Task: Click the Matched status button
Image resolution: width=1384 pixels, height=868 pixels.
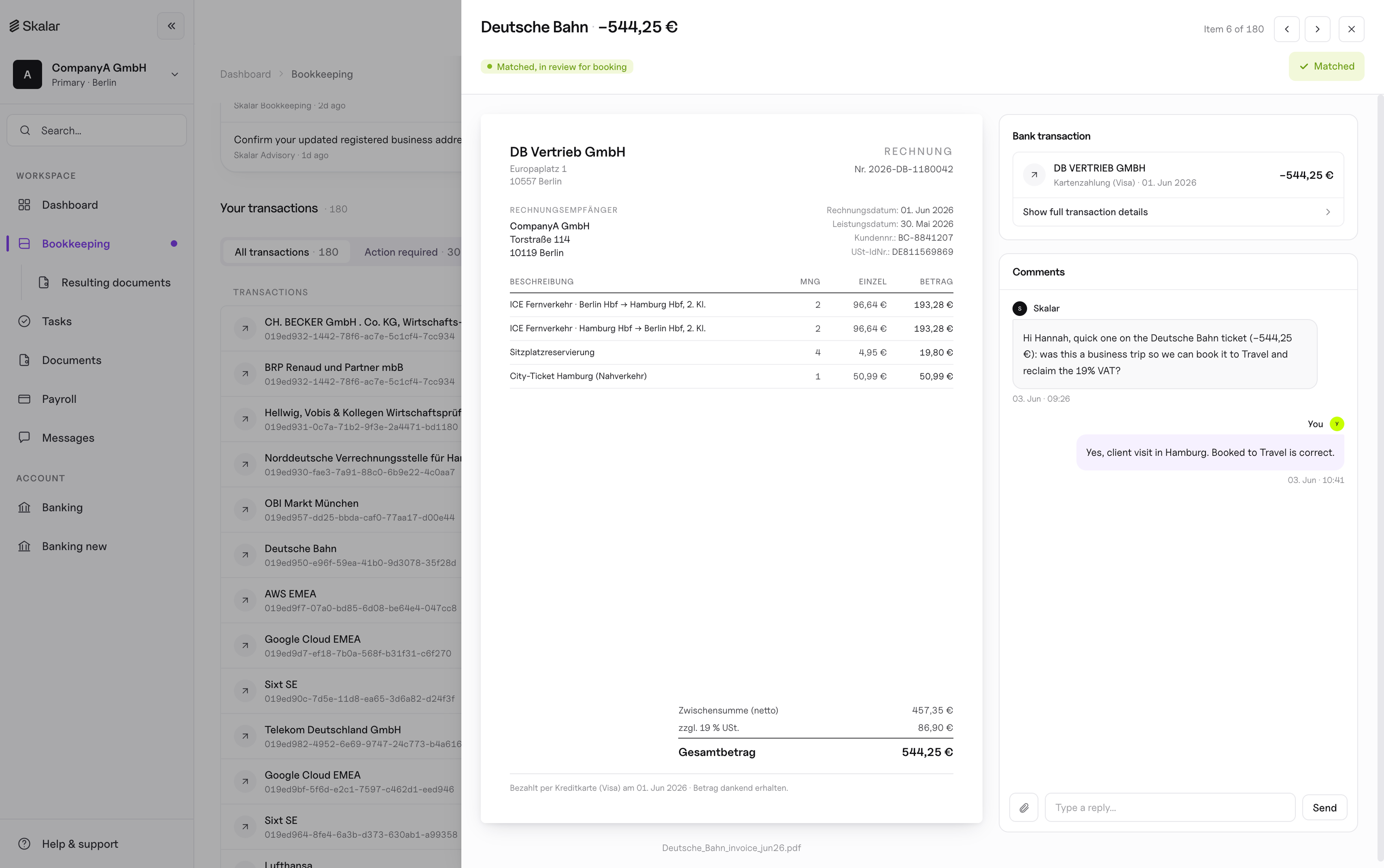Action: (1326, 66)
